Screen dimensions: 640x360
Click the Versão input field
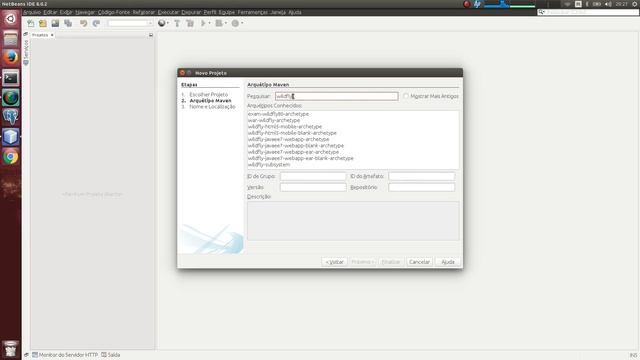[x=313, y=187]
